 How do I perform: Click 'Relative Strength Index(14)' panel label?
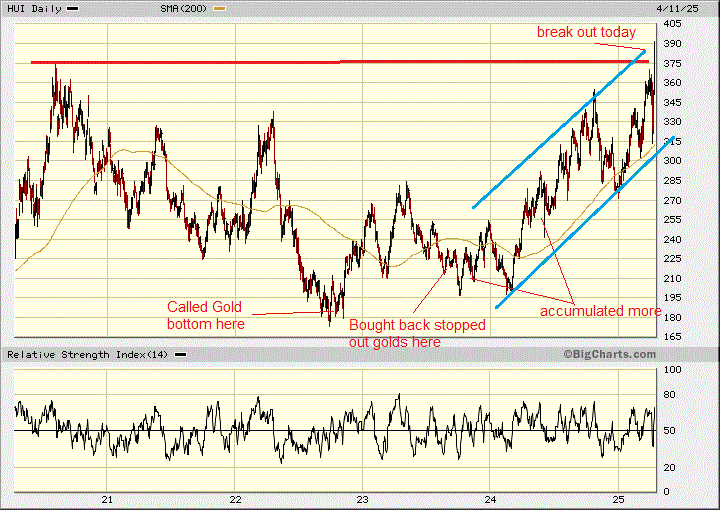coord(88,355)
